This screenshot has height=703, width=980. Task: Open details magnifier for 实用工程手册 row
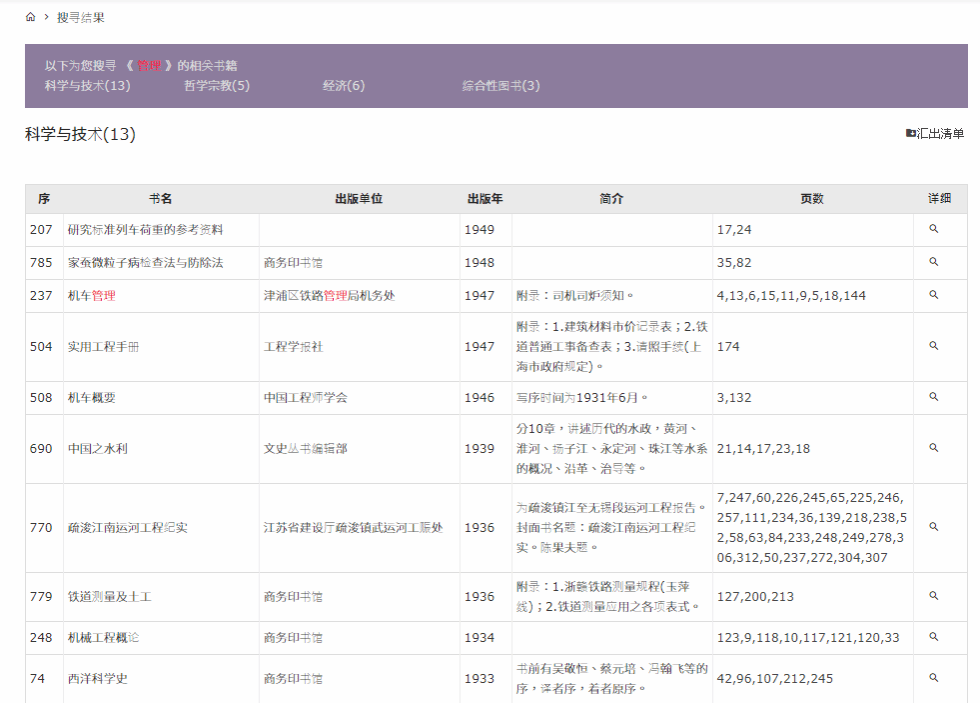tap(933, 346)
